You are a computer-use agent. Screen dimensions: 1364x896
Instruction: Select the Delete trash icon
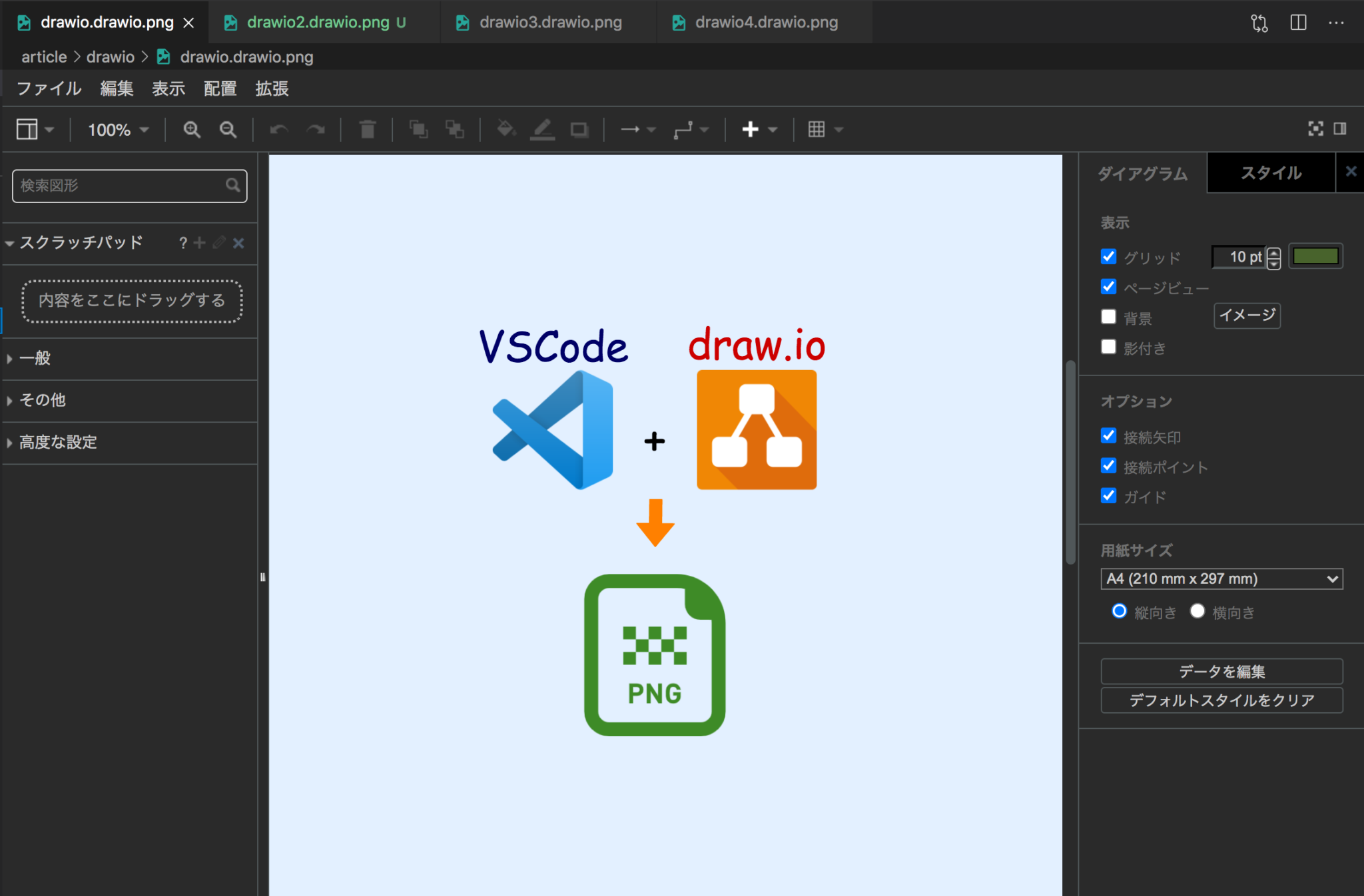[367, 129]
